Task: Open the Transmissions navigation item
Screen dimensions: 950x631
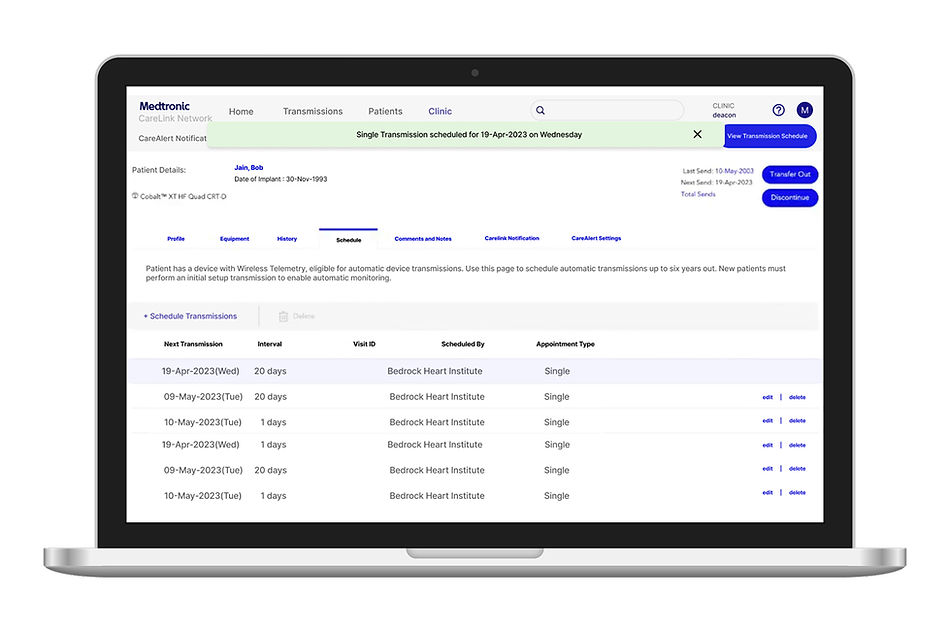Action: pyautogui.click(x=313, y=112)
